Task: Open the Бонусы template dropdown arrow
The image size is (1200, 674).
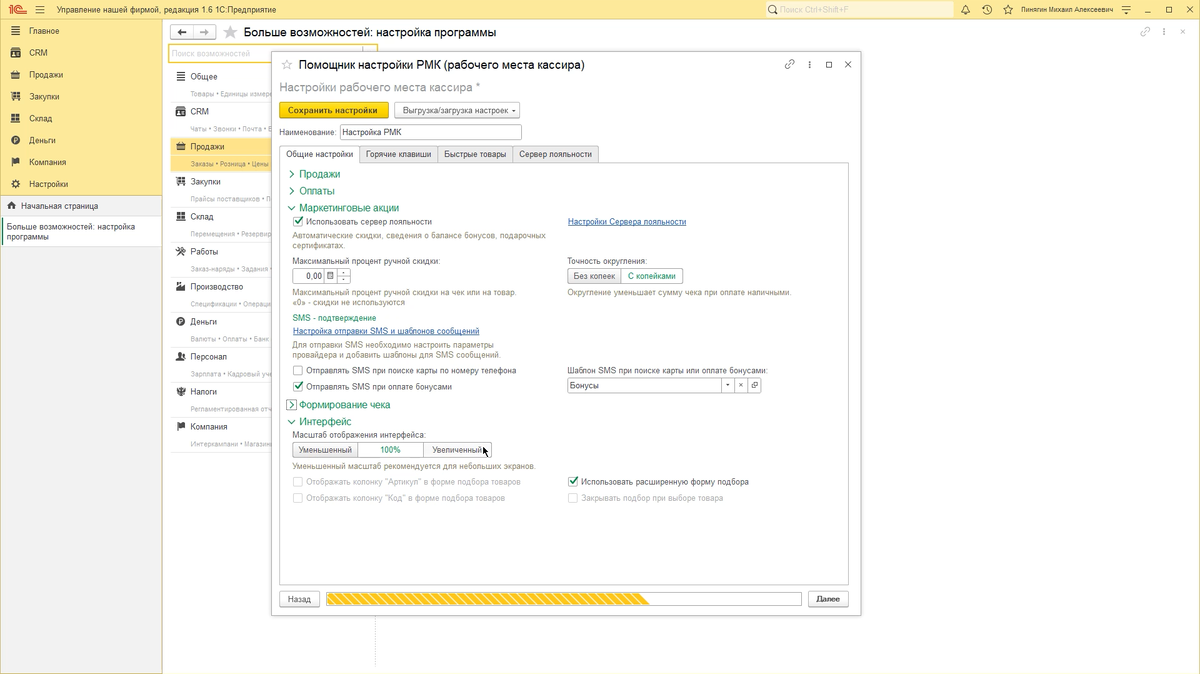Action: [x=728, y=385]
